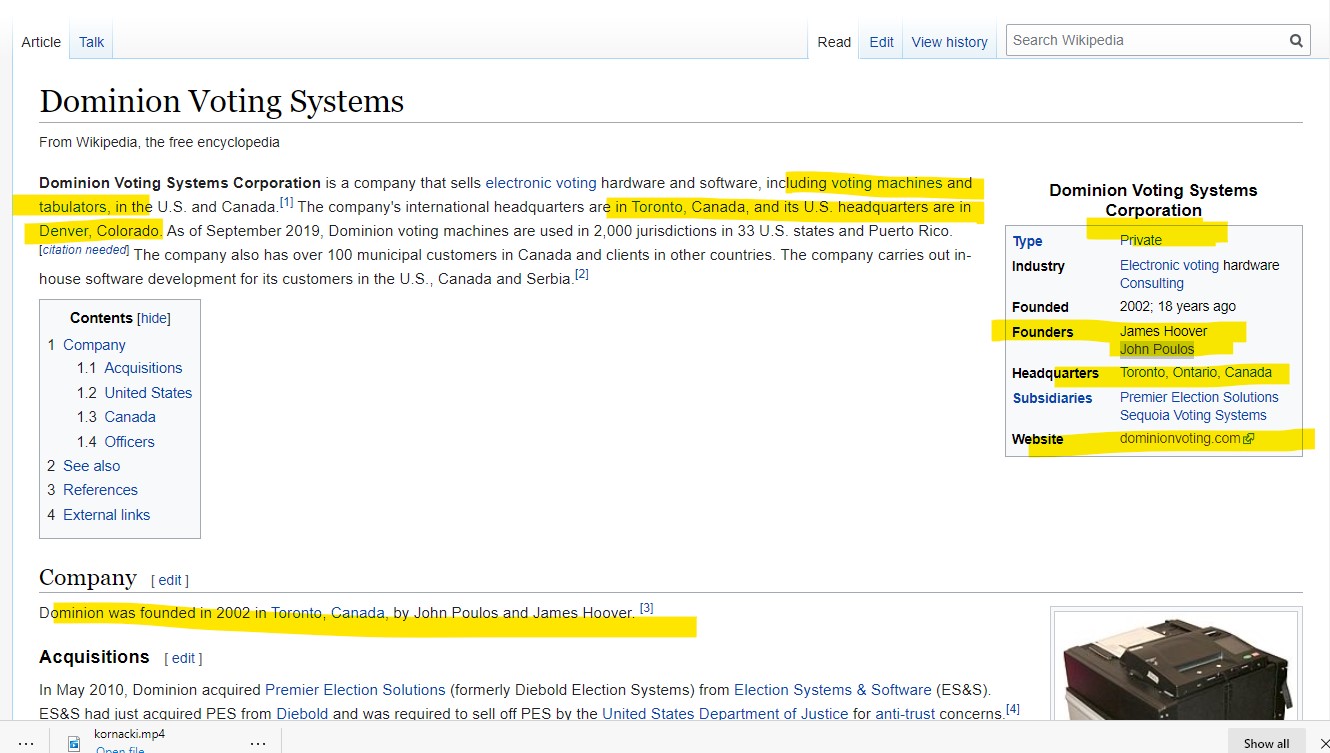Jump to References in the Contents

[100, 490]
